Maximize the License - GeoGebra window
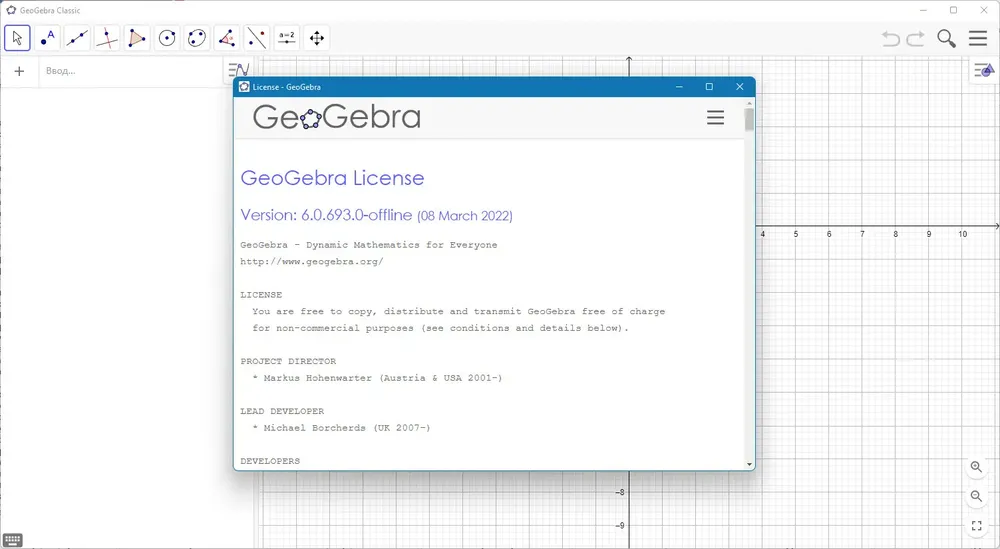The image size is (1000, 549). (x=709, y=87)
